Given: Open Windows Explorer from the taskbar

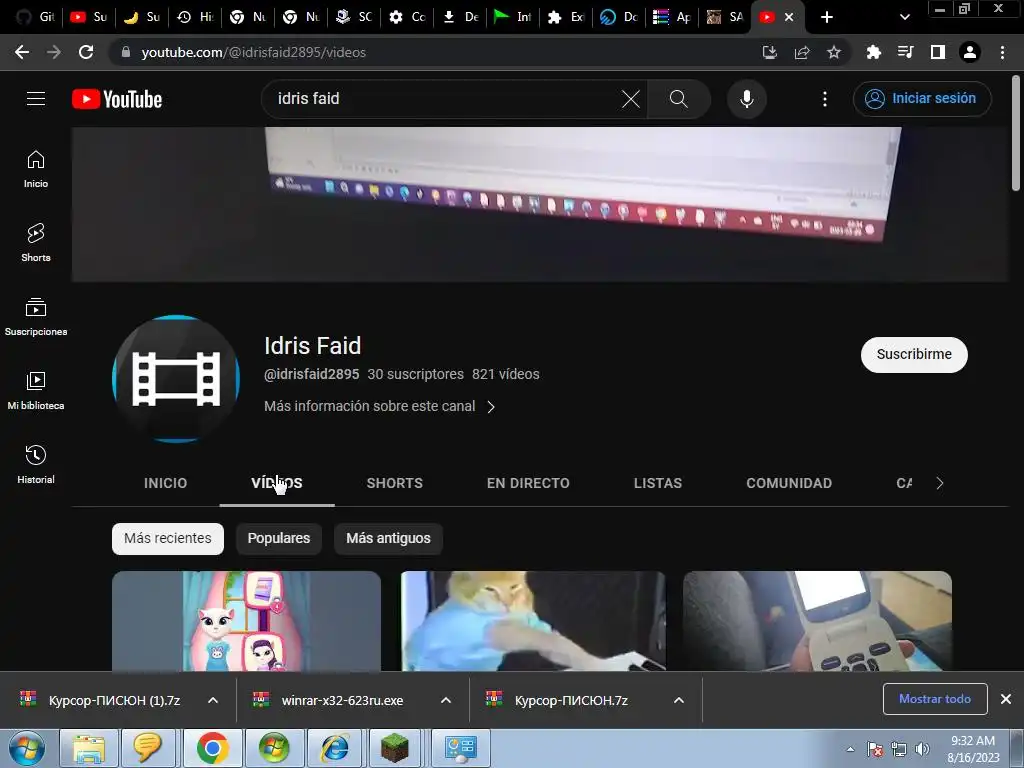Looking at the screenshot, I should pyautogui.click(x=89, y=748).
